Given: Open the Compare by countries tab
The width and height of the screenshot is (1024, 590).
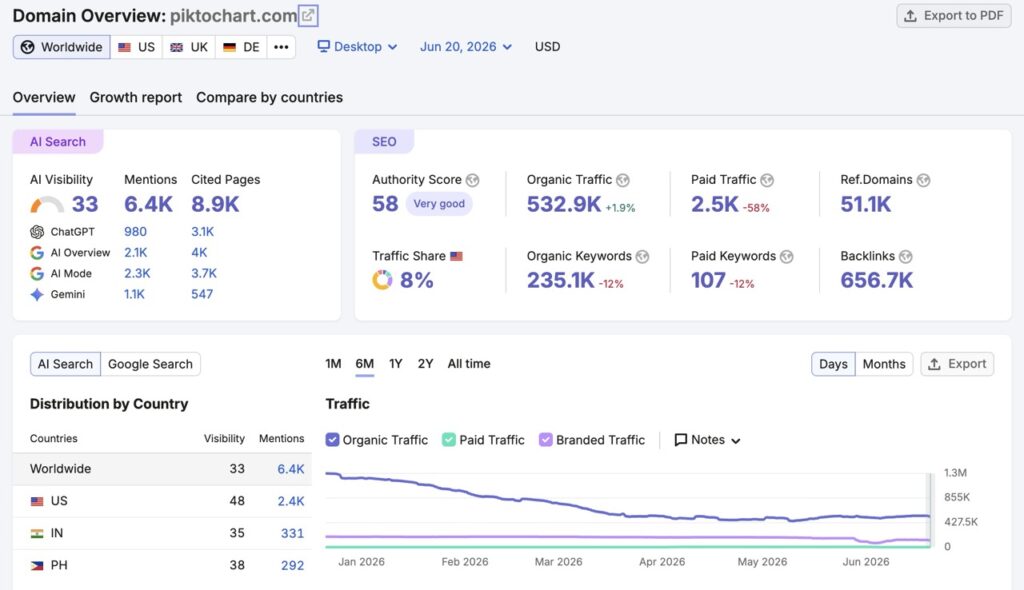Looking at the screenshot, I should 269,97.
